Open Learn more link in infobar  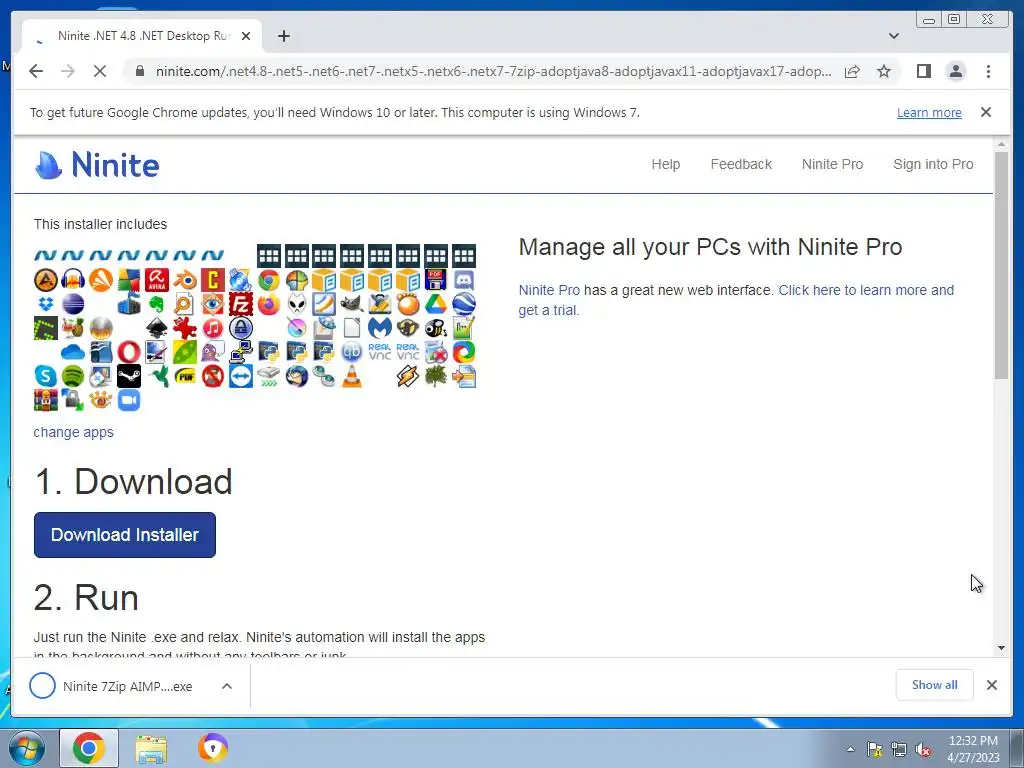point(929,112)
